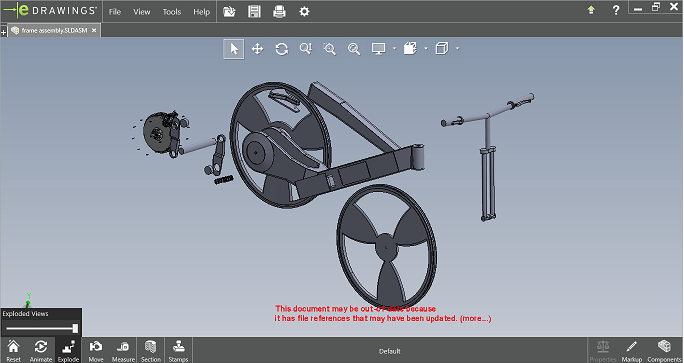Click the Save floppy disk icon
The height and width of the screenshot is (363, 684).
[254, 12]
